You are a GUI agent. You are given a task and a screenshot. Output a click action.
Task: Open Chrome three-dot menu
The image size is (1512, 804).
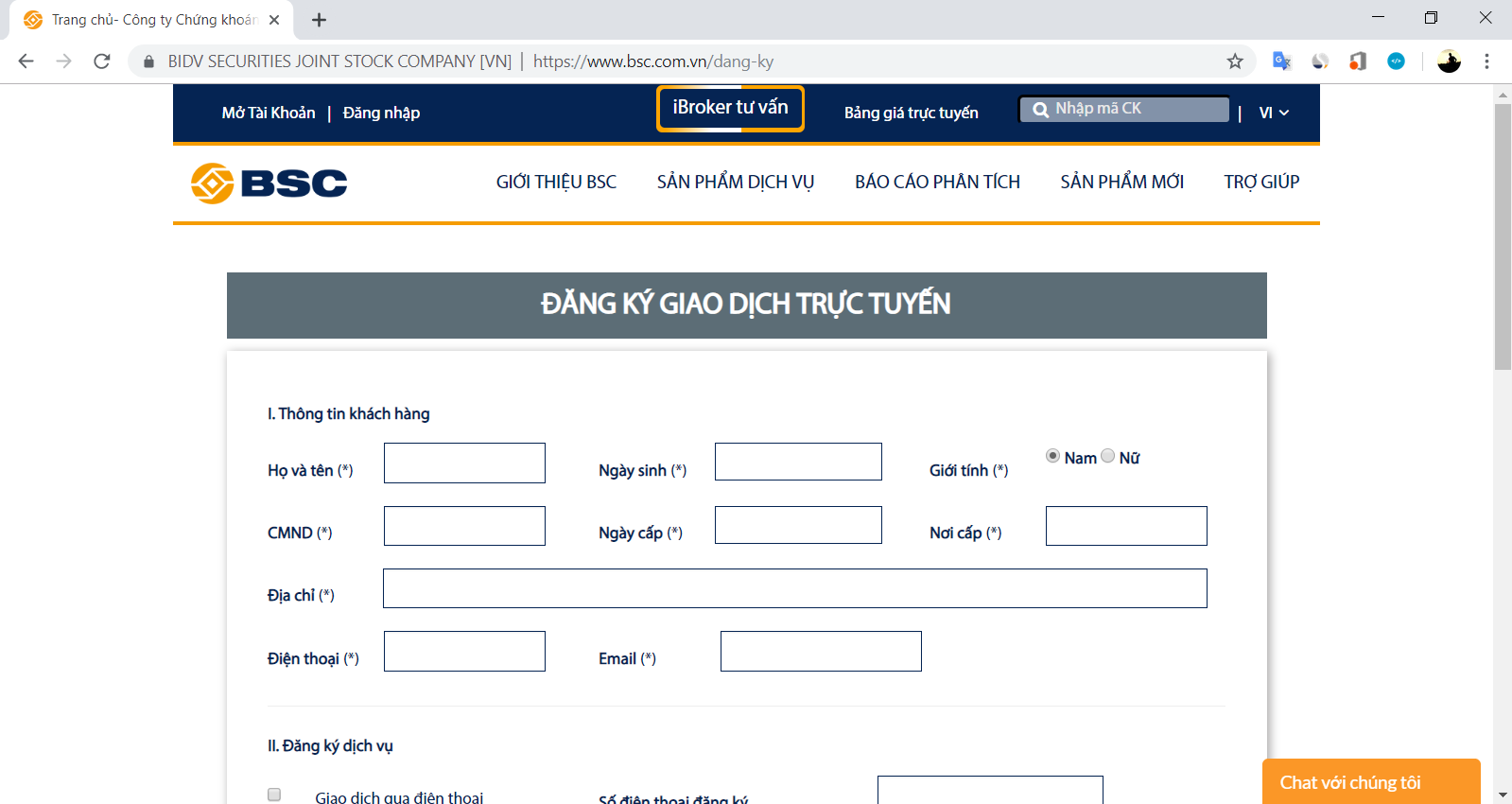[1486, 61]
